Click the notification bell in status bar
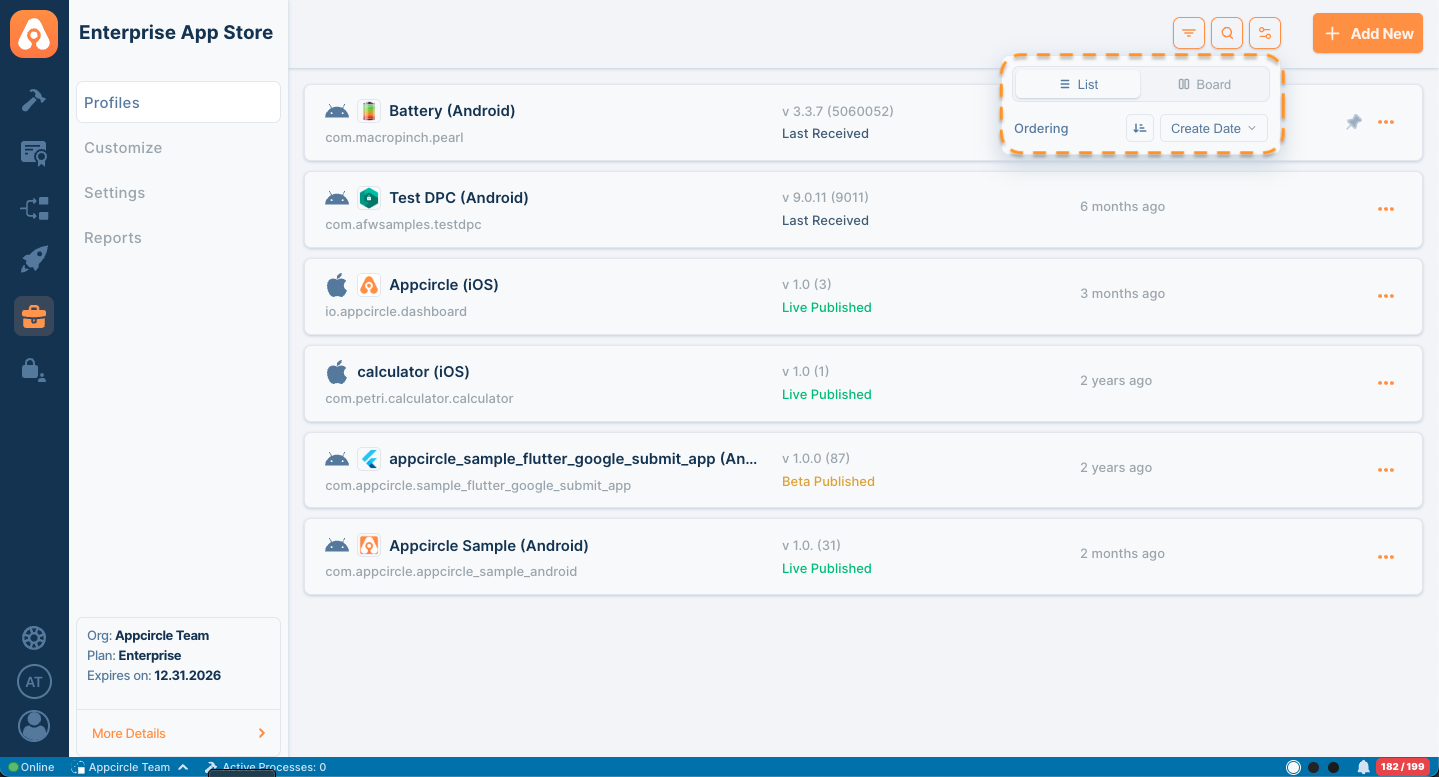 [1363, 767]
